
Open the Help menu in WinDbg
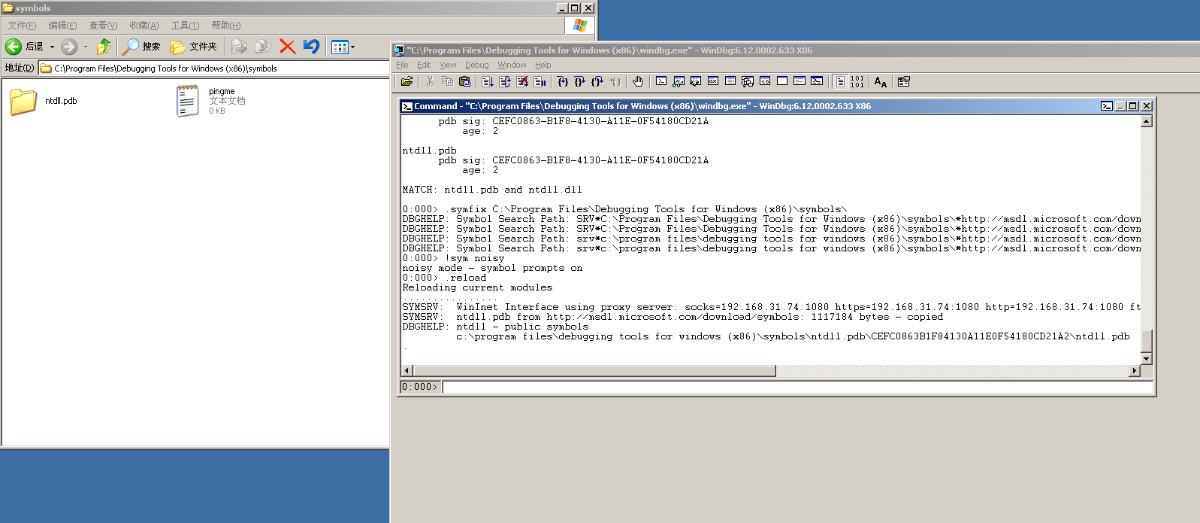pyautogui.click(x=543, y=64)
